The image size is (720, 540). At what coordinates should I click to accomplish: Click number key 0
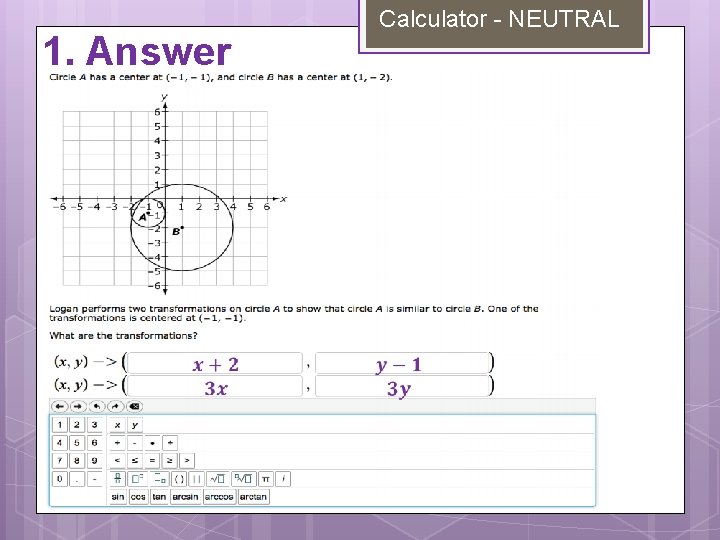(60, 479)
